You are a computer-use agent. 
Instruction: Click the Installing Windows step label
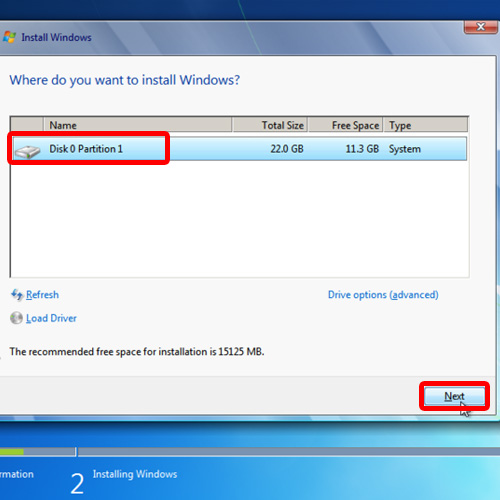point(135,474)
